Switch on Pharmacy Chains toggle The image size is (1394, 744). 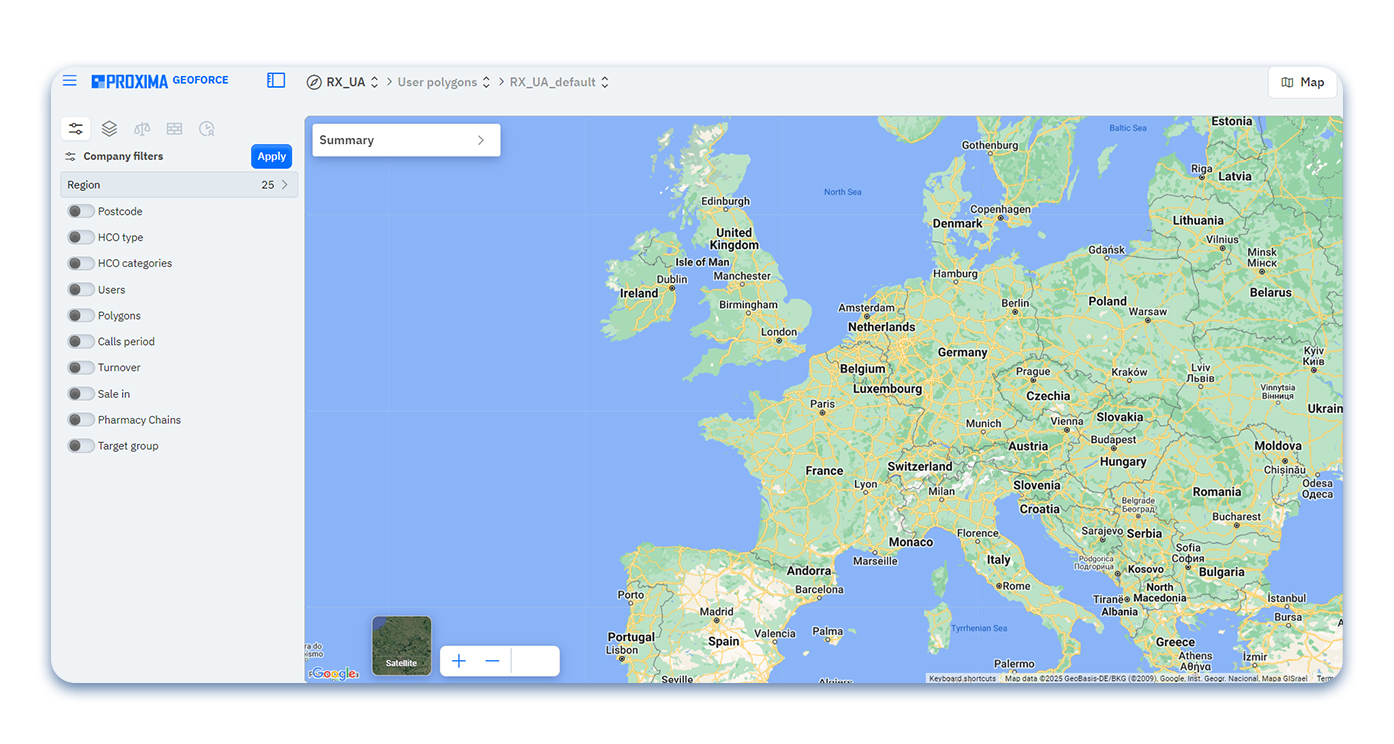click(x=81, y=419)
